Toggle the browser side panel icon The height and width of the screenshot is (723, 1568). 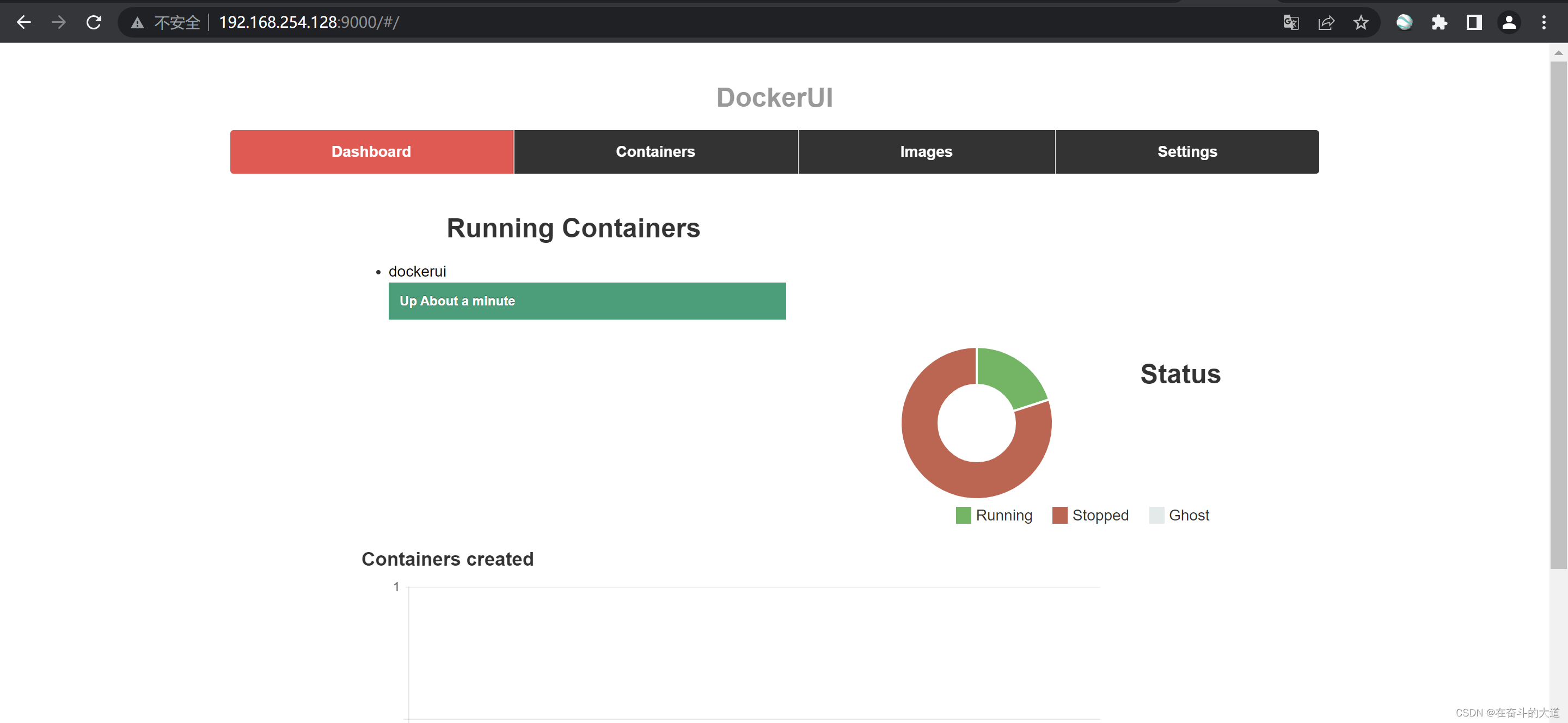(1474, 22)
